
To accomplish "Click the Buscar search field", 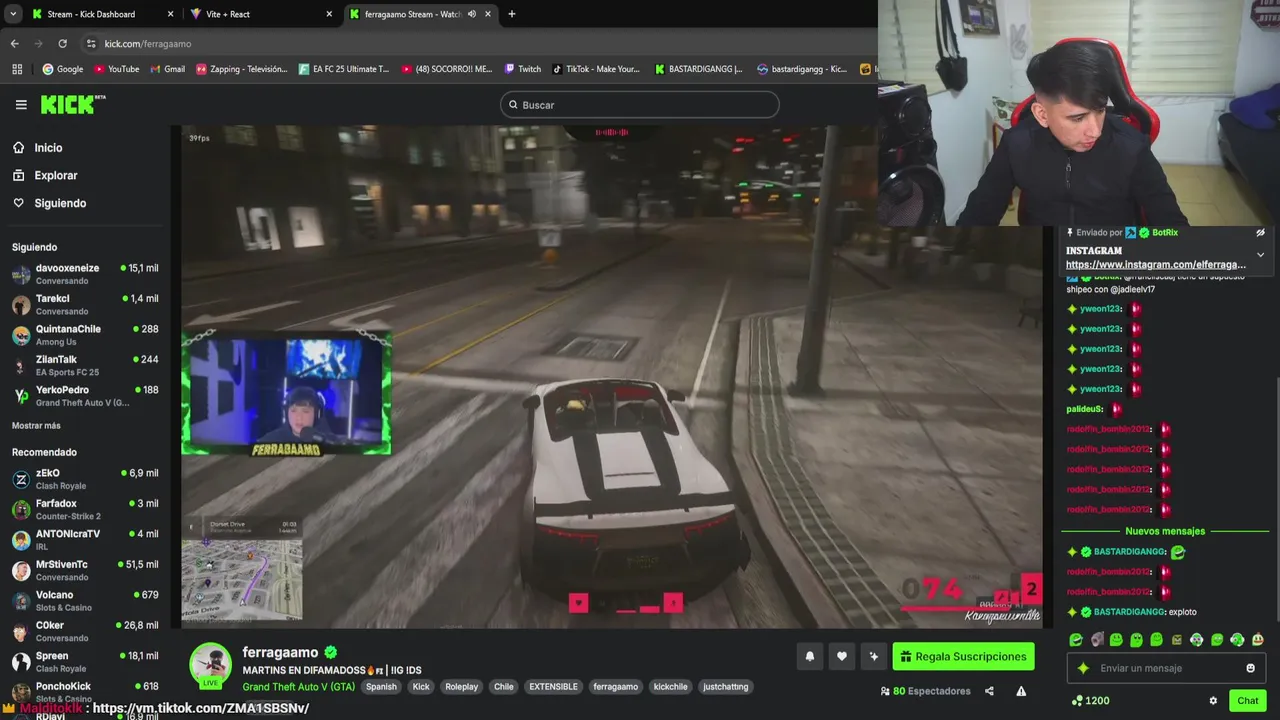I will point(639,105).
